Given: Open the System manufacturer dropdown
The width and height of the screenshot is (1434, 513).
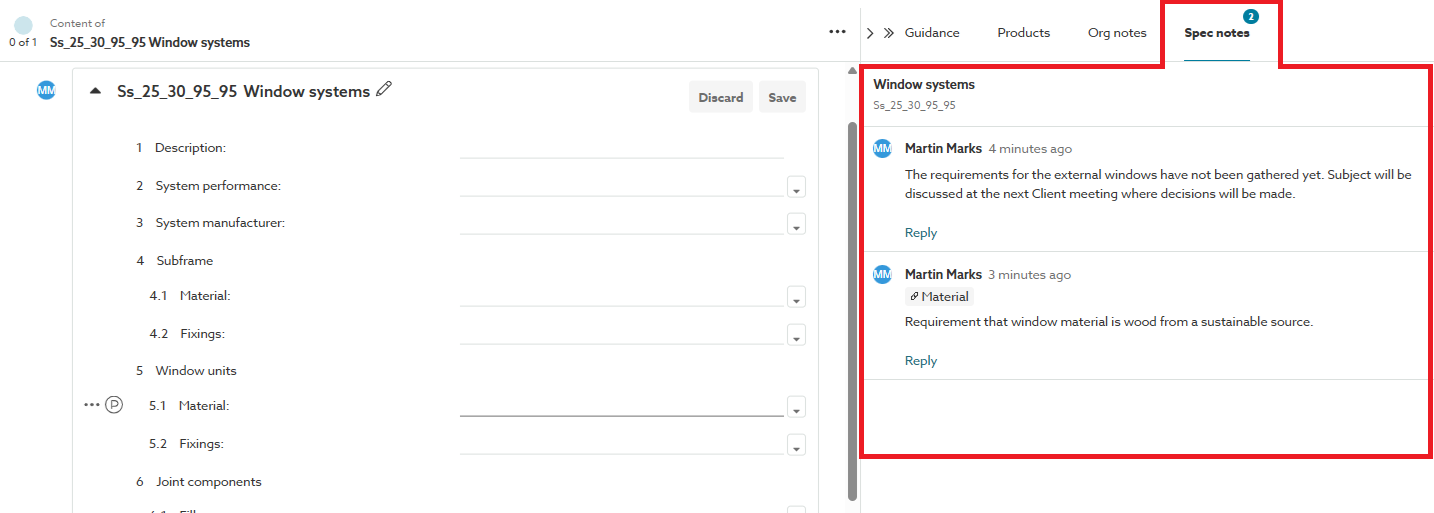Looking at the screenshot, I should pyautogui.click(x=796, y=224).
